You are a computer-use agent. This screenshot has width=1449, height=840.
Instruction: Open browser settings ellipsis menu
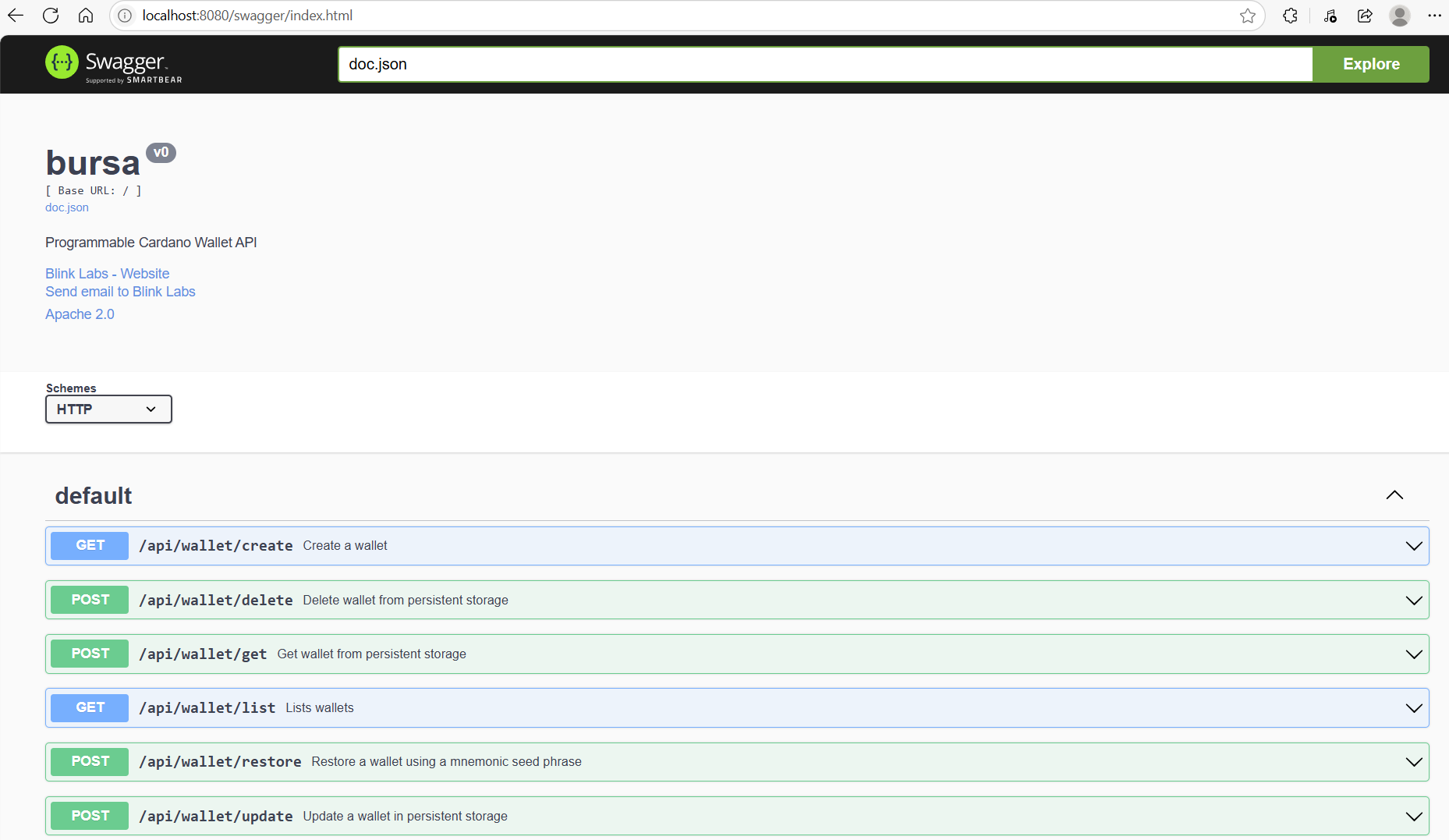point(1434,16)
